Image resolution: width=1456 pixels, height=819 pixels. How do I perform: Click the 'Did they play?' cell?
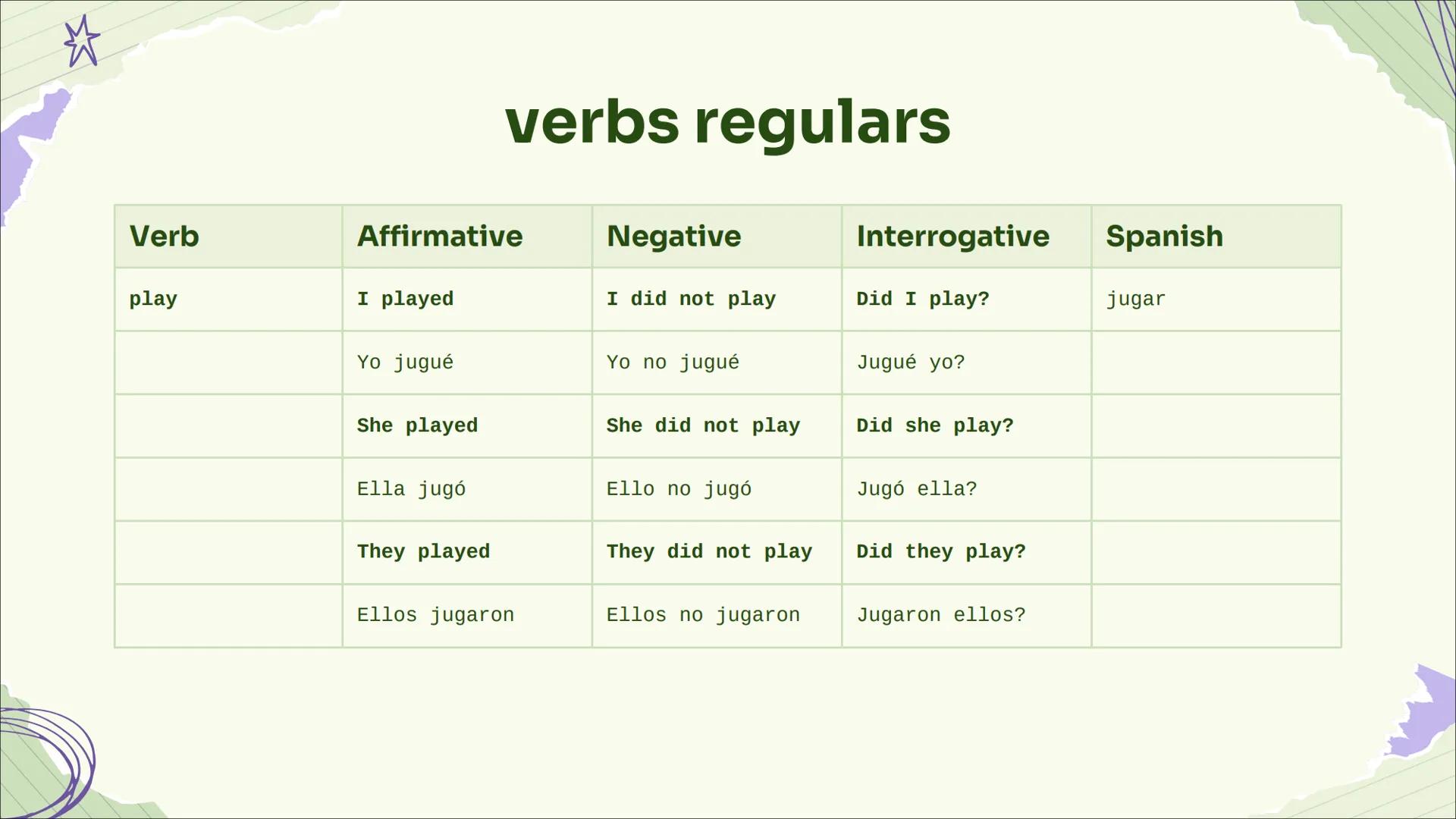point(940,551)
